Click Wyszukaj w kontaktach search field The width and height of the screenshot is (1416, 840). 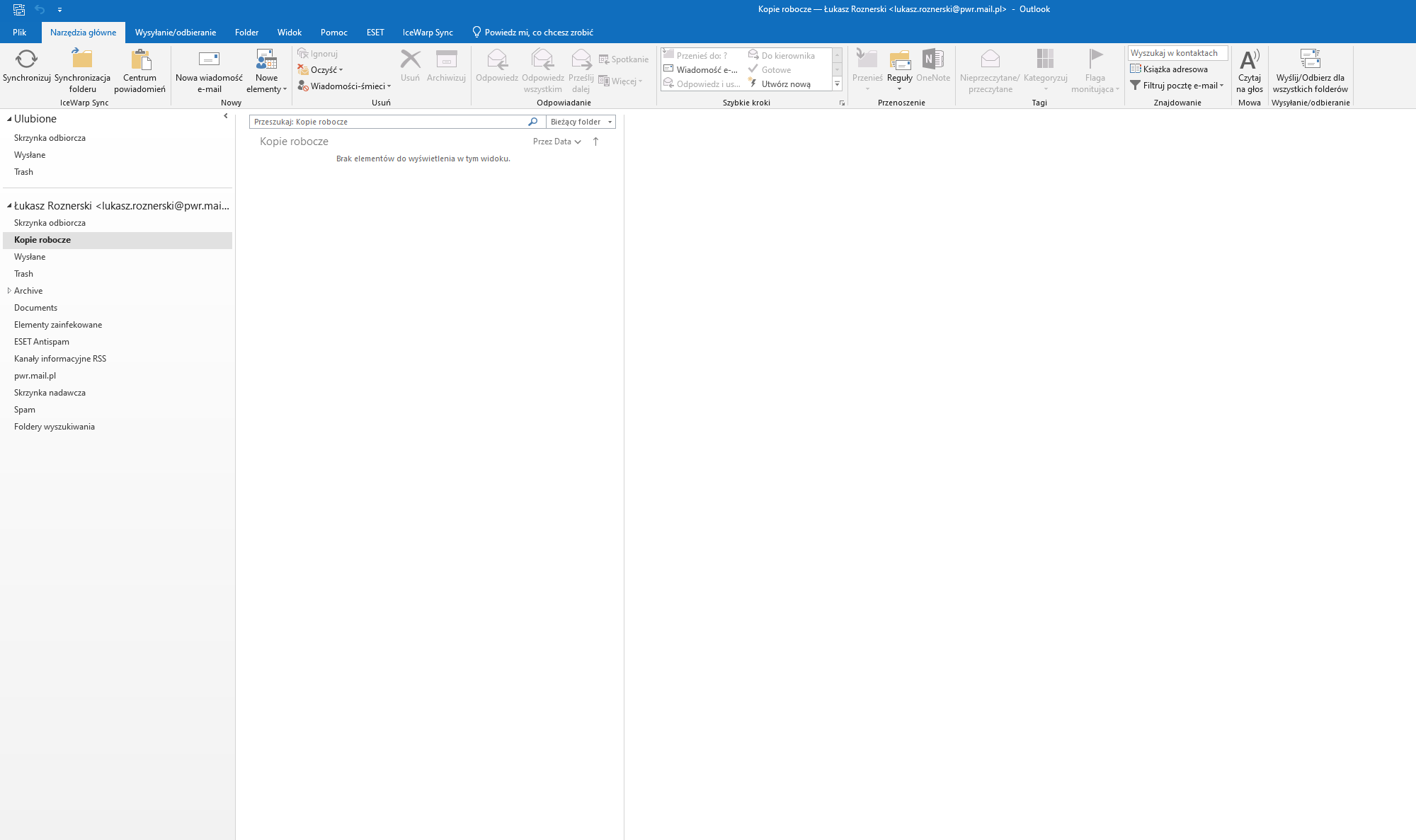point(1177,53)
